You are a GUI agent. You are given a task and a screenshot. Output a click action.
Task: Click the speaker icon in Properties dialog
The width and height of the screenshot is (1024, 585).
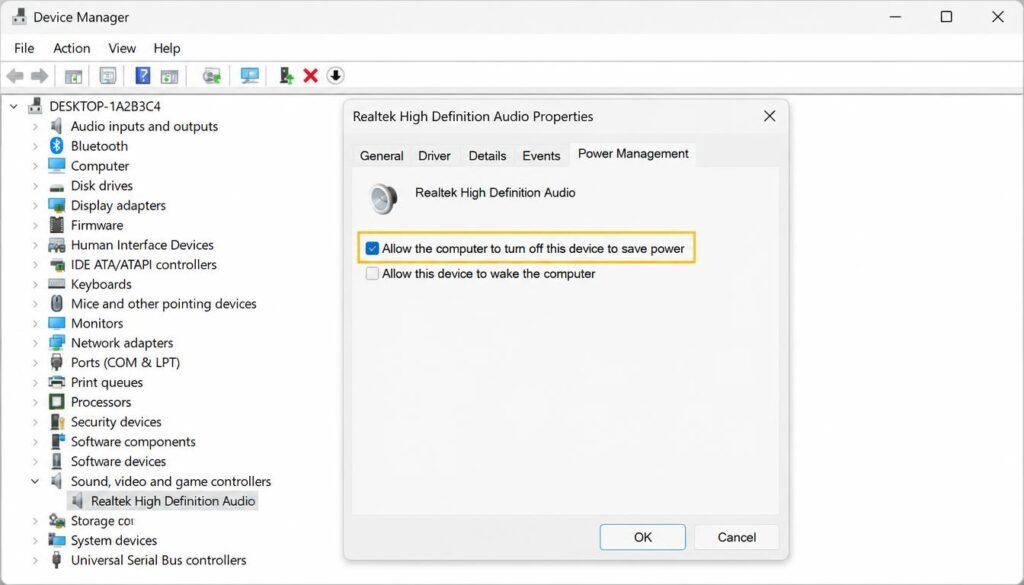pyautogui.click(x=383, y=198)
